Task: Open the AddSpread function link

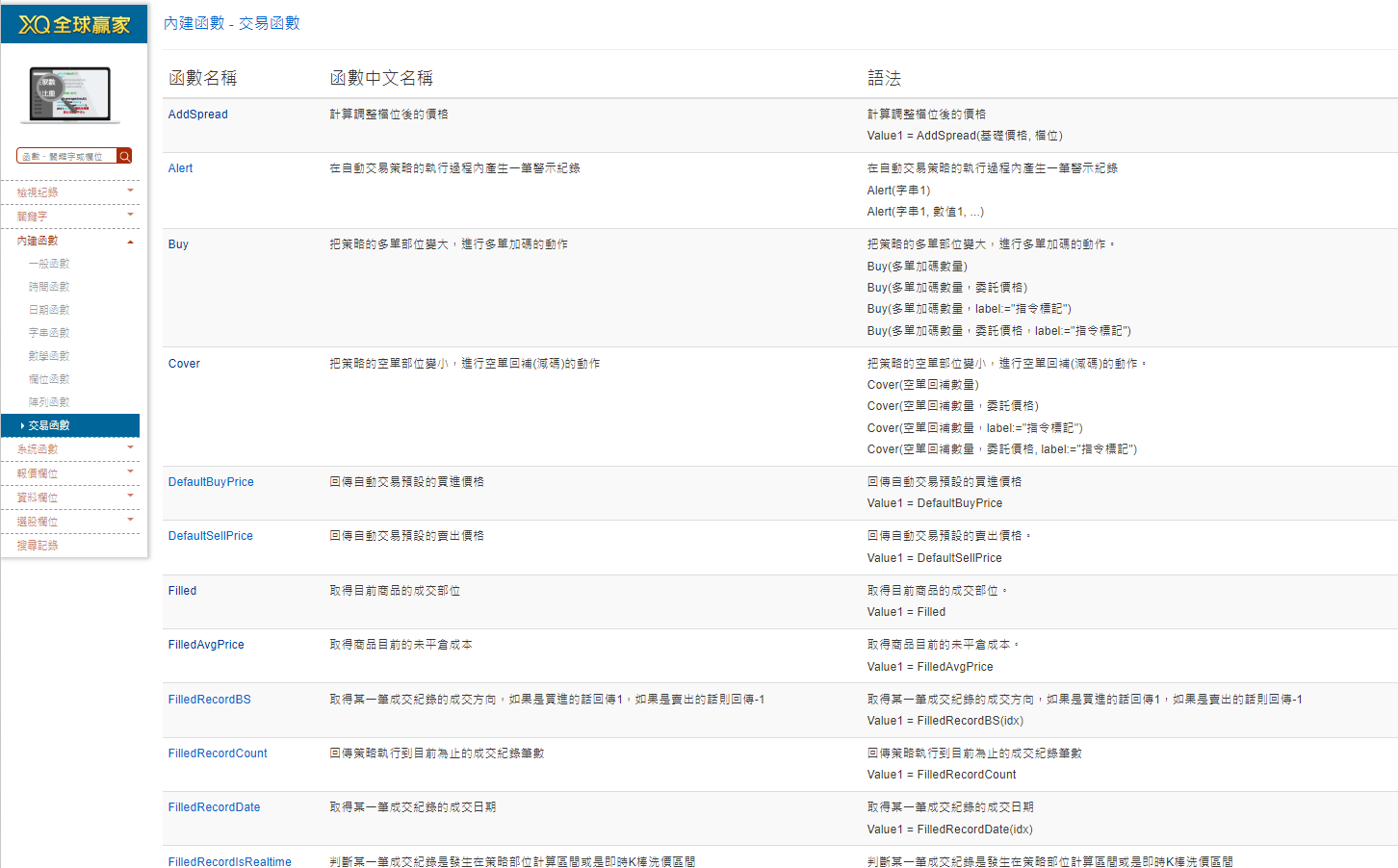Action: pyautogui.click(x=198, y=115)
